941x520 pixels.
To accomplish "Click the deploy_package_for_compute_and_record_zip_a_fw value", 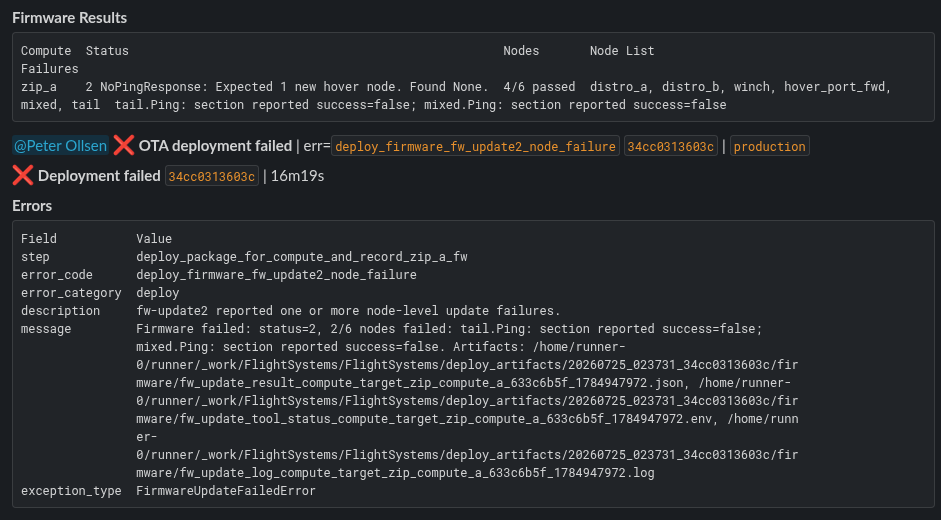I will (x=302, y=257).
